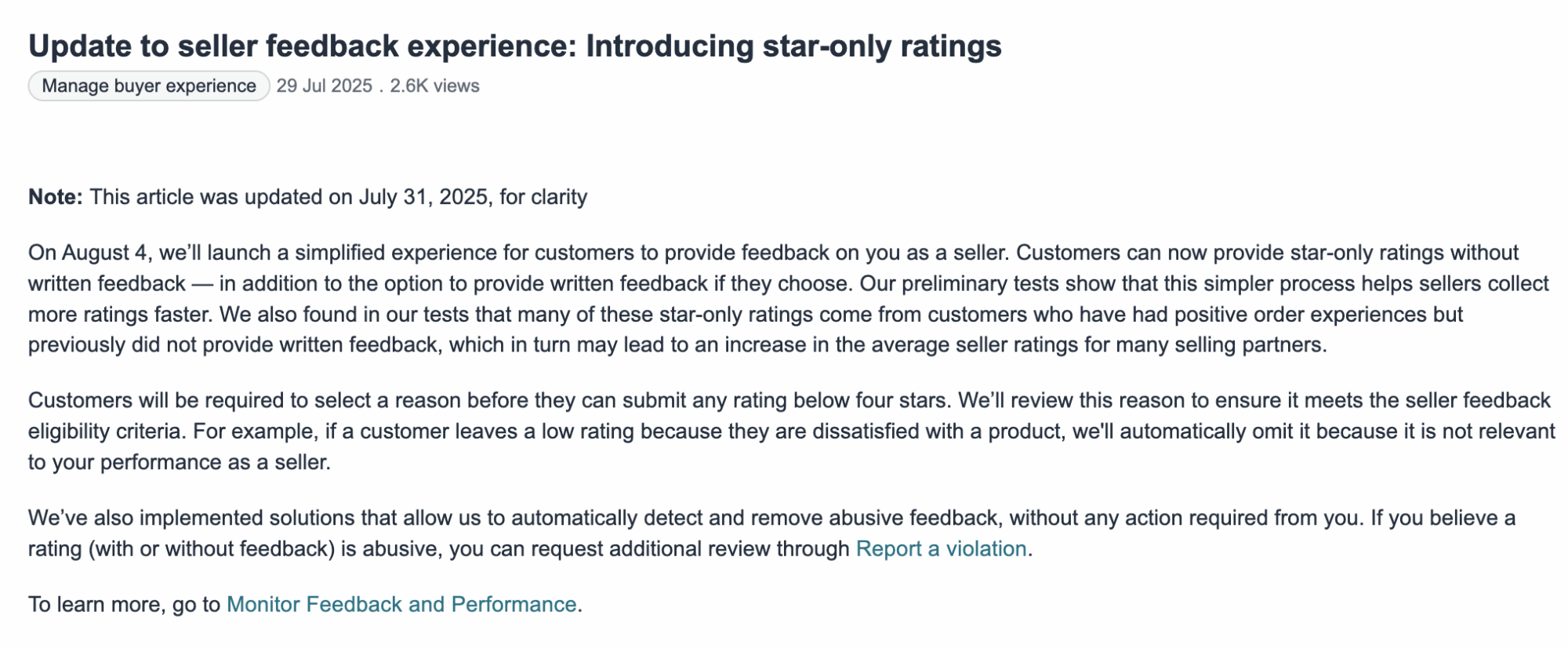Viewport: 1568px width, 648px height.
Task: Click the "29 Jul 2025" publish date
Action: point(324,86)
